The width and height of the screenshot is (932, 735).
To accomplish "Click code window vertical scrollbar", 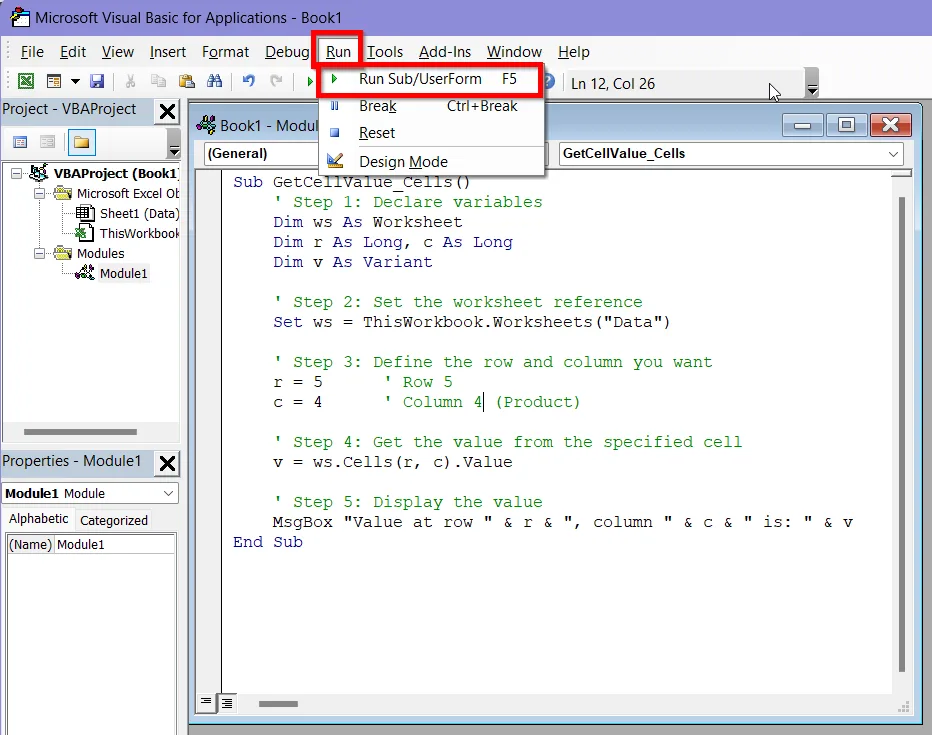I will (x=902, y=434).
